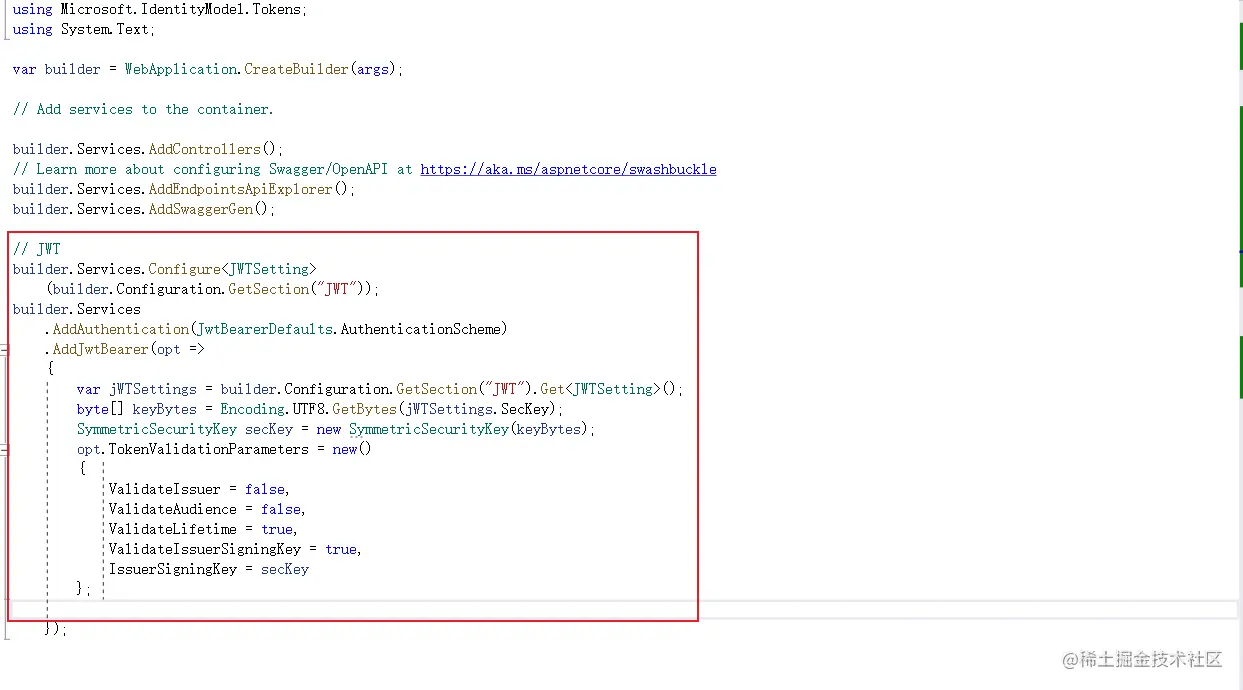Click Get<JWTSetting> on the jWTSettings line
Screen dimensions: 1243x690
pos(600,389)
